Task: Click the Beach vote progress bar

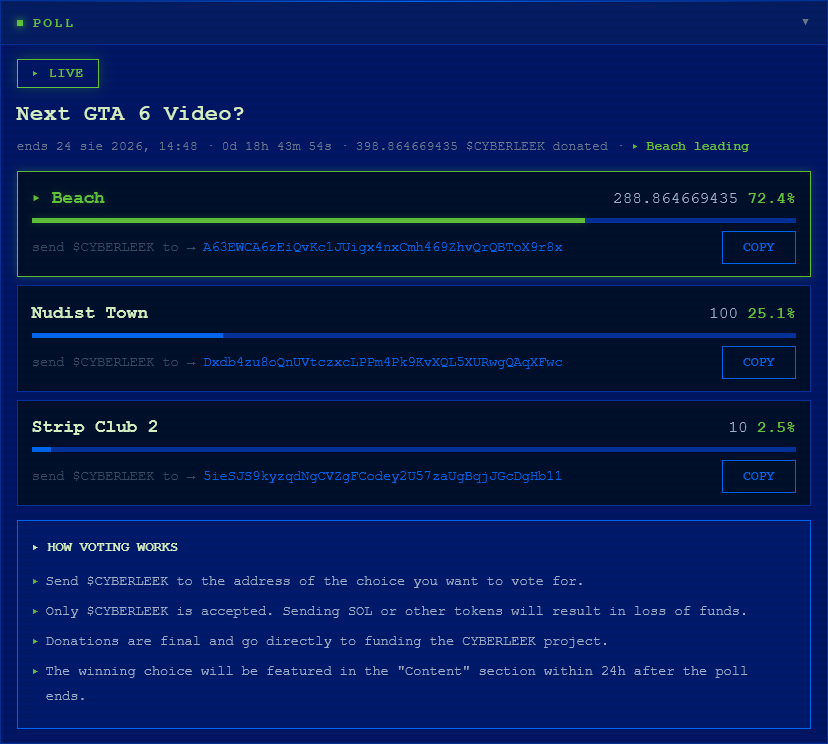Action: [413, 221]
